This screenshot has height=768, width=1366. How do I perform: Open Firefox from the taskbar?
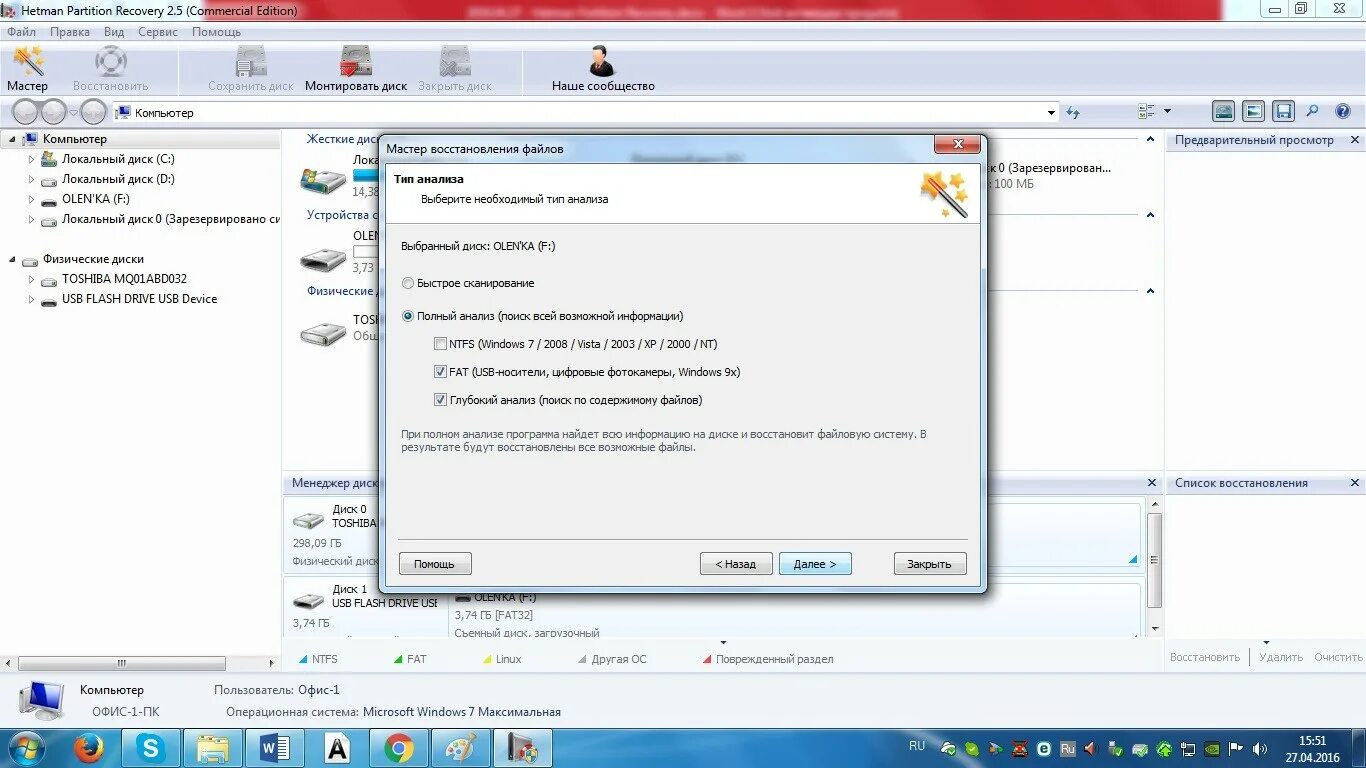(x=89, y=748)
